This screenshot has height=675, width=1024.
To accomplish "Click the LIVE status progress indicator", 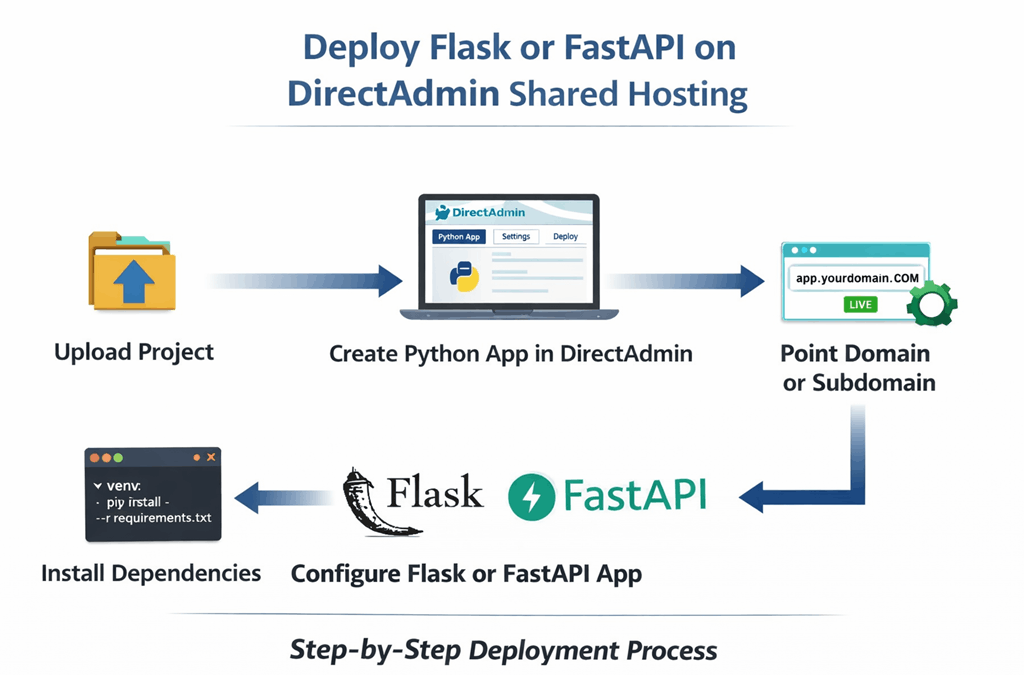I will (x=861, y=304).
